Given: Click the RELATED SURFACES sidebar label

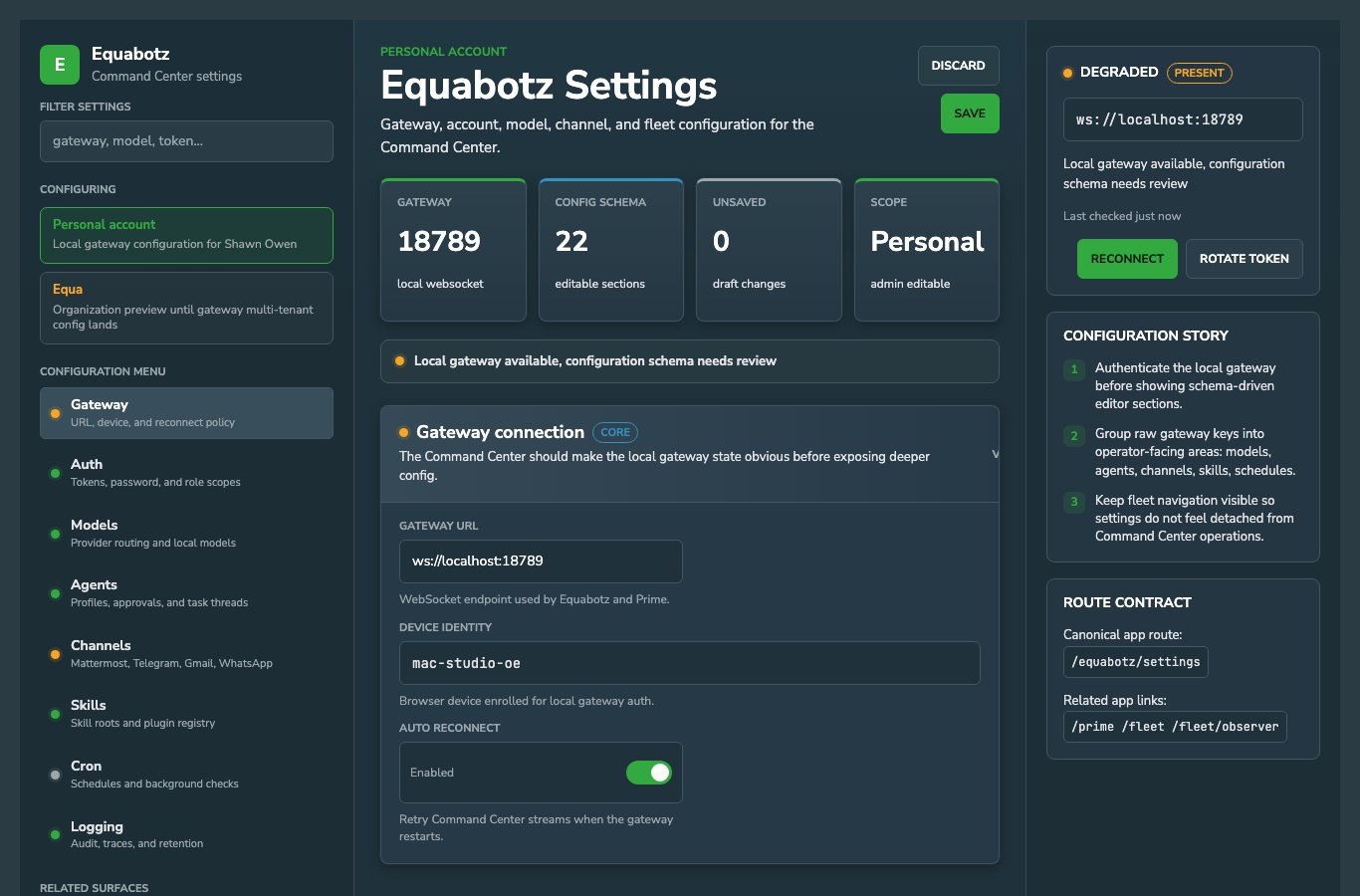Looking at the screenshot, I should point(94,888).
